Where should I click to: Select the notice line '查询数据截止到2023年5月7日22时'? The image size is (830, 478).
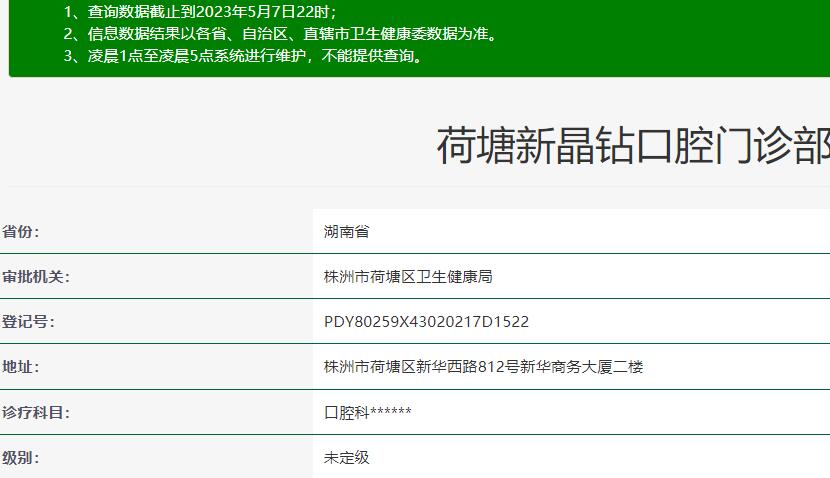tap(200, 12)
